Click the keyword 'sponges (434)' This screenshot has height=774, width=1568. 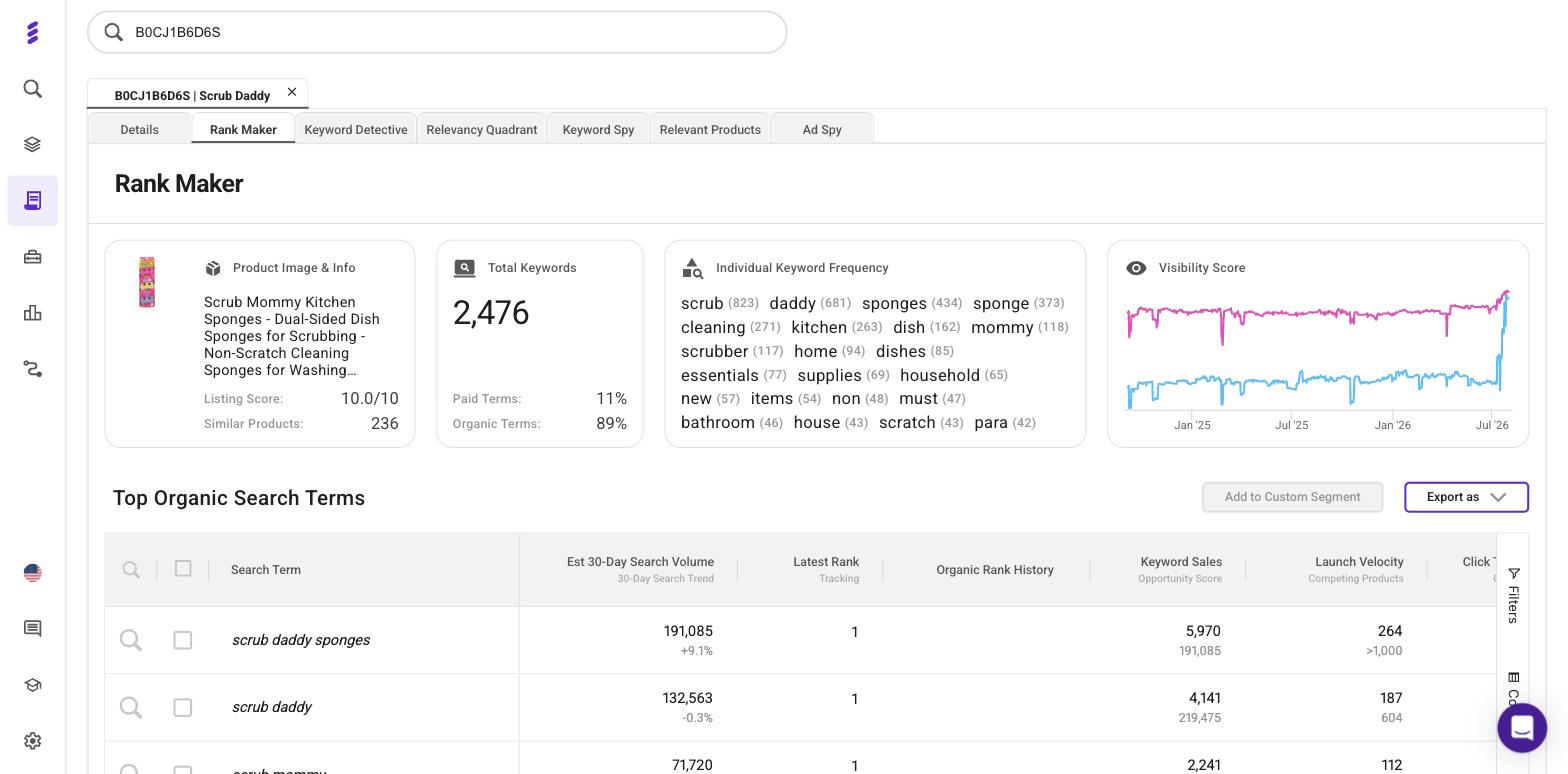[x=912, y=303]
